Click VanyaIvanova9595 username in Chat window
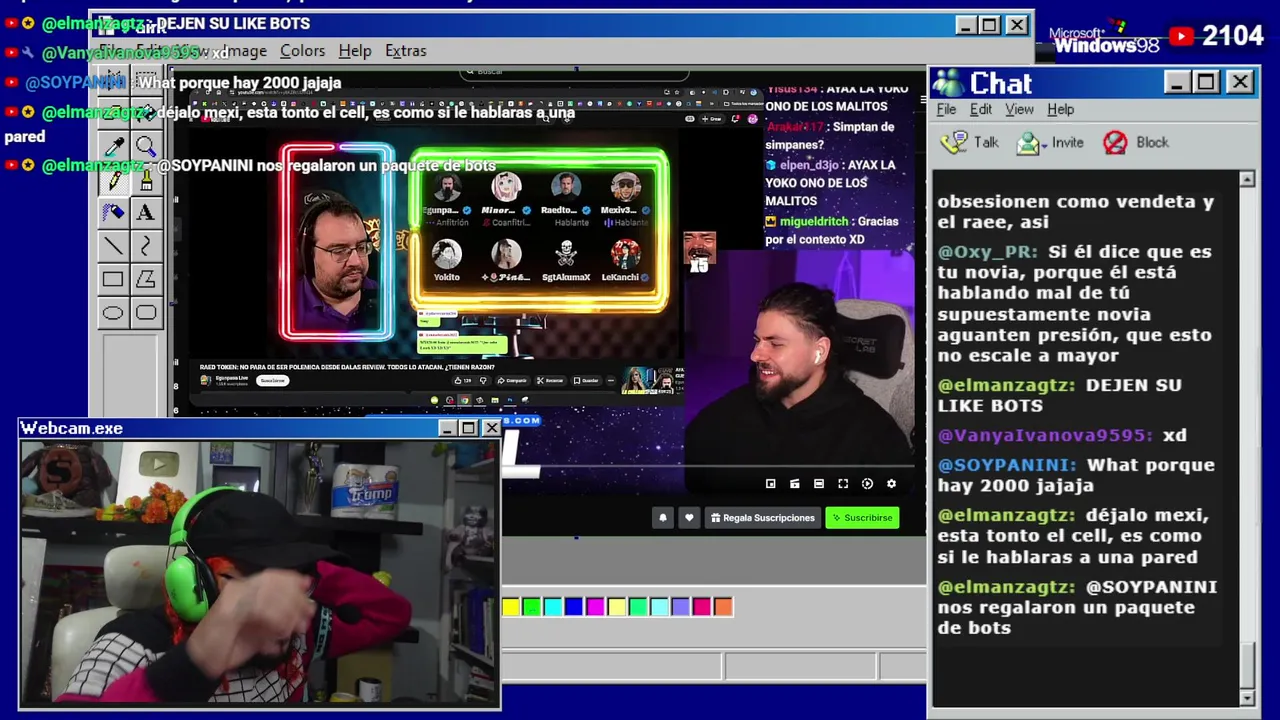 (x=1045, y=435)
